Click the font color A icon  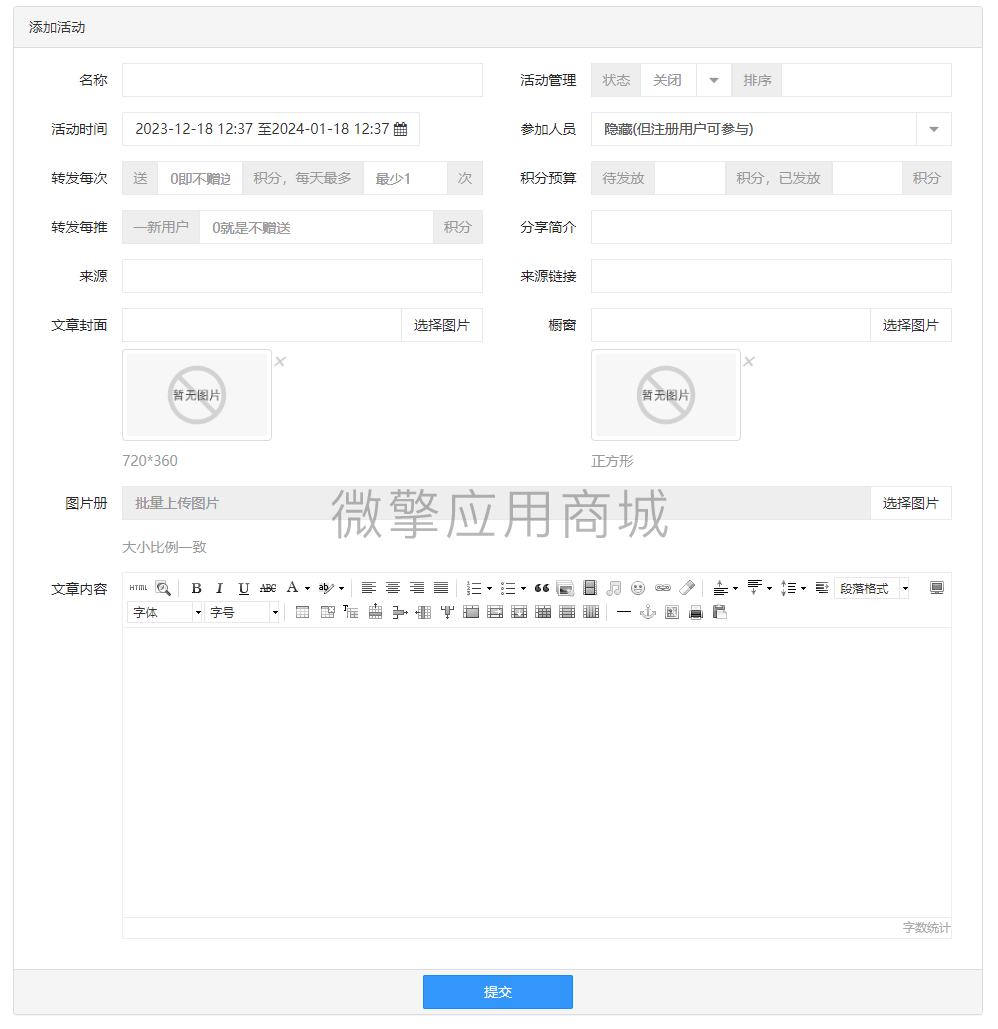coord(293,588)
